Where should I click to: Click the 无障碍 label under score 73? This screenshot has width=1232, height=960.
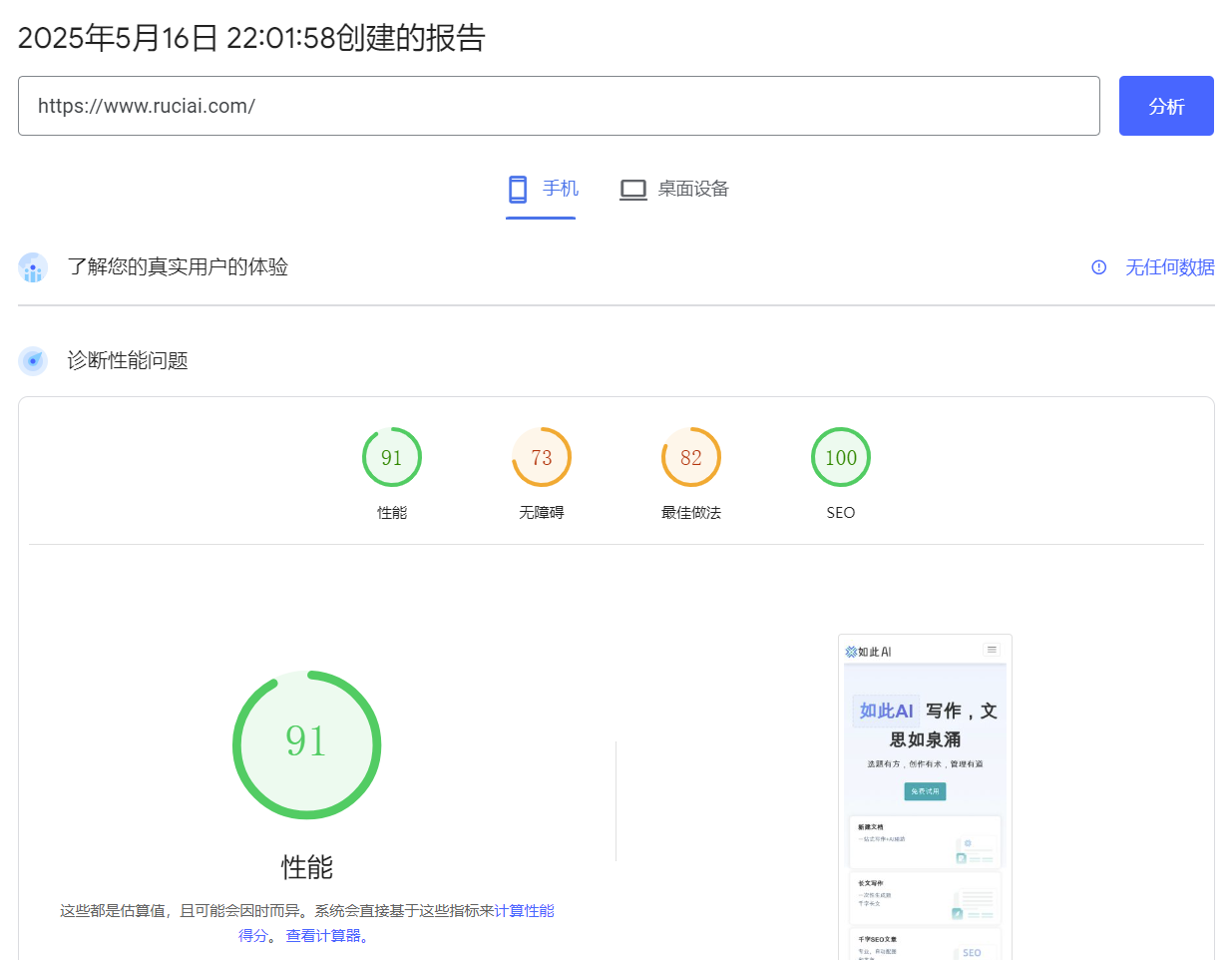[542, 513]
